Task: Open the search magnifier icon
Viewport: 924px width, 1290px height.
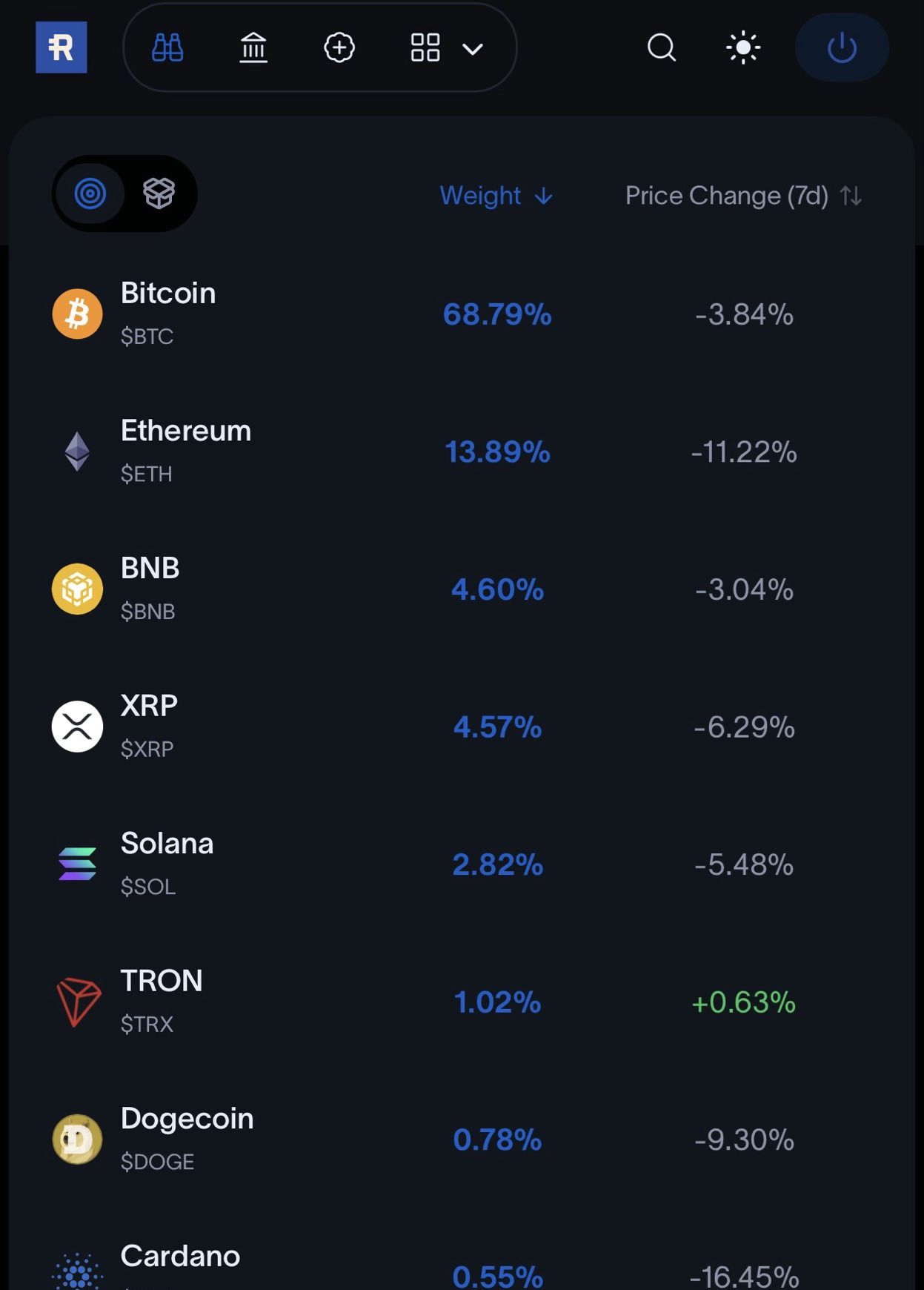Action: [661, 48]
